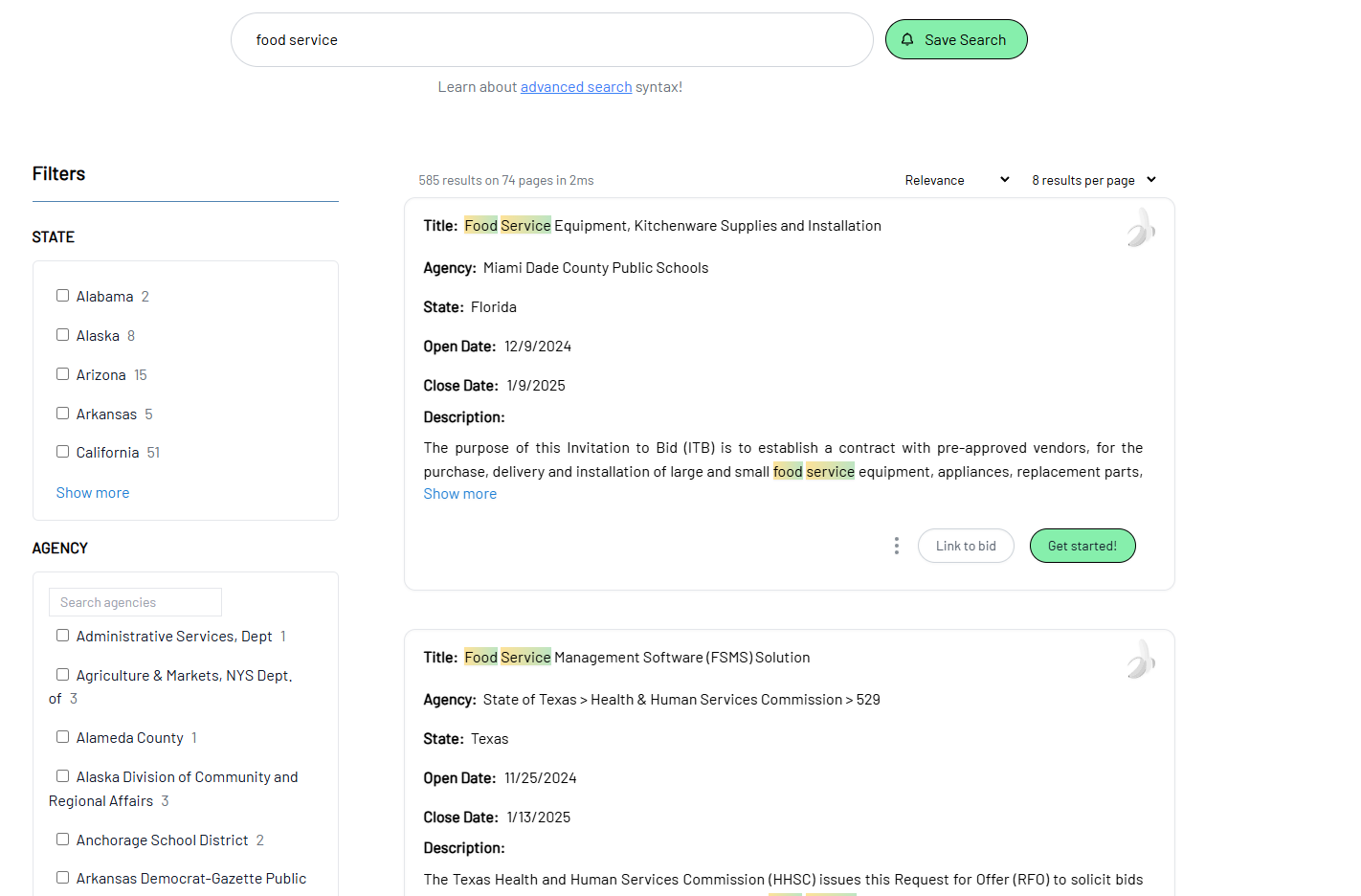Check Alaska Division of Community agency
1361x896 pixels.
pyautogui.click(x=62, y=776)
